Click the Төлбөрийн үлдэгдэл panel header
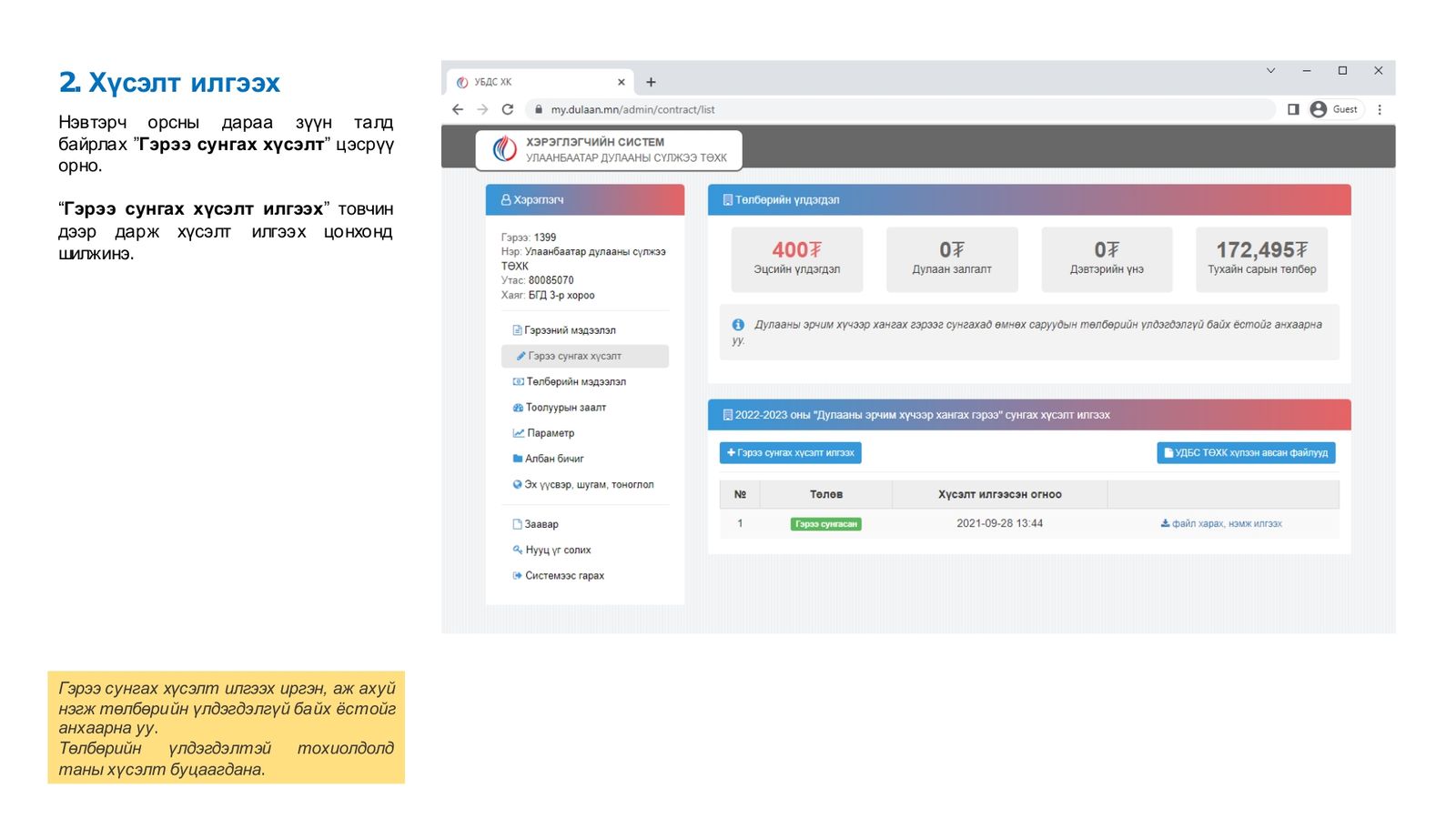Screen dimensions: 1456x819 1029,199
